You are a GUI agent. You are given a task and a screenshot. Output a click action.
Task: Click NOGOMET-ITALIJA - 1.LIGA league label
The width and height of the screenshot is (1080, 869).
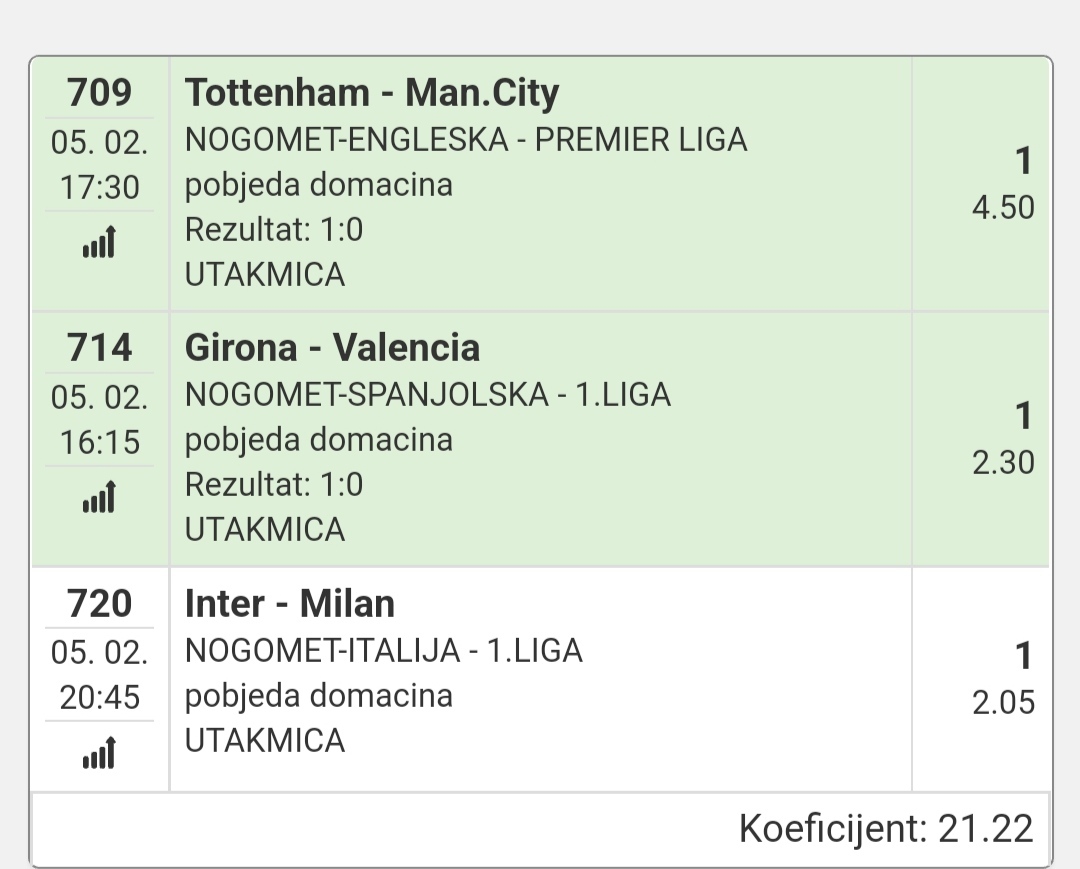coord(384,651)
